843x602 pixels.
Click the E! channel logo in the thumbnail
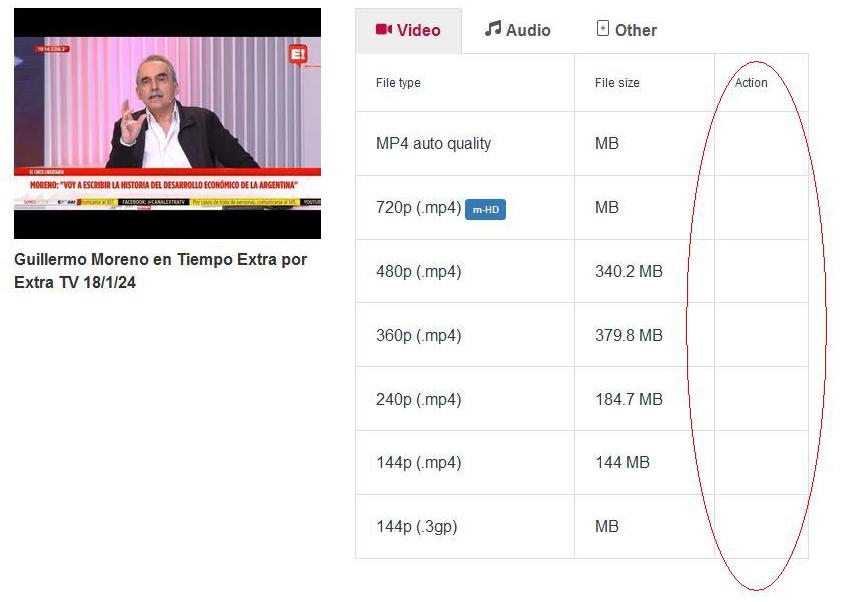coord(298,55)
